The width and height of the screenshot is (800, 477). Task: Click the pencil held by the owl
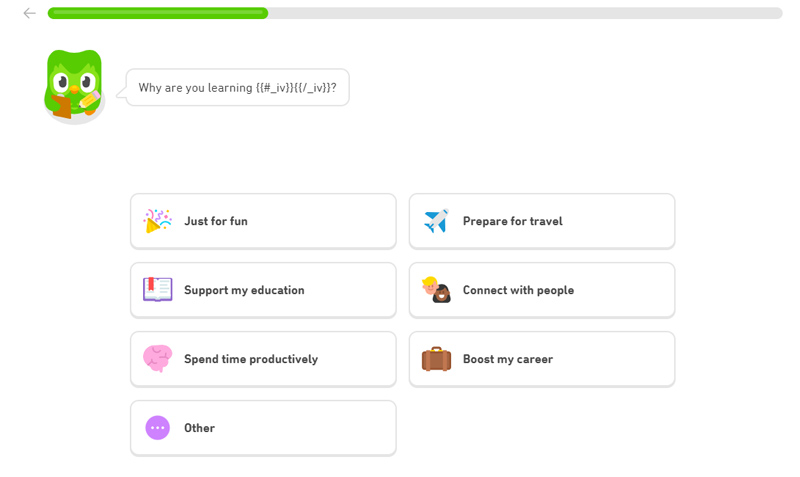click(x=90, y=99)
